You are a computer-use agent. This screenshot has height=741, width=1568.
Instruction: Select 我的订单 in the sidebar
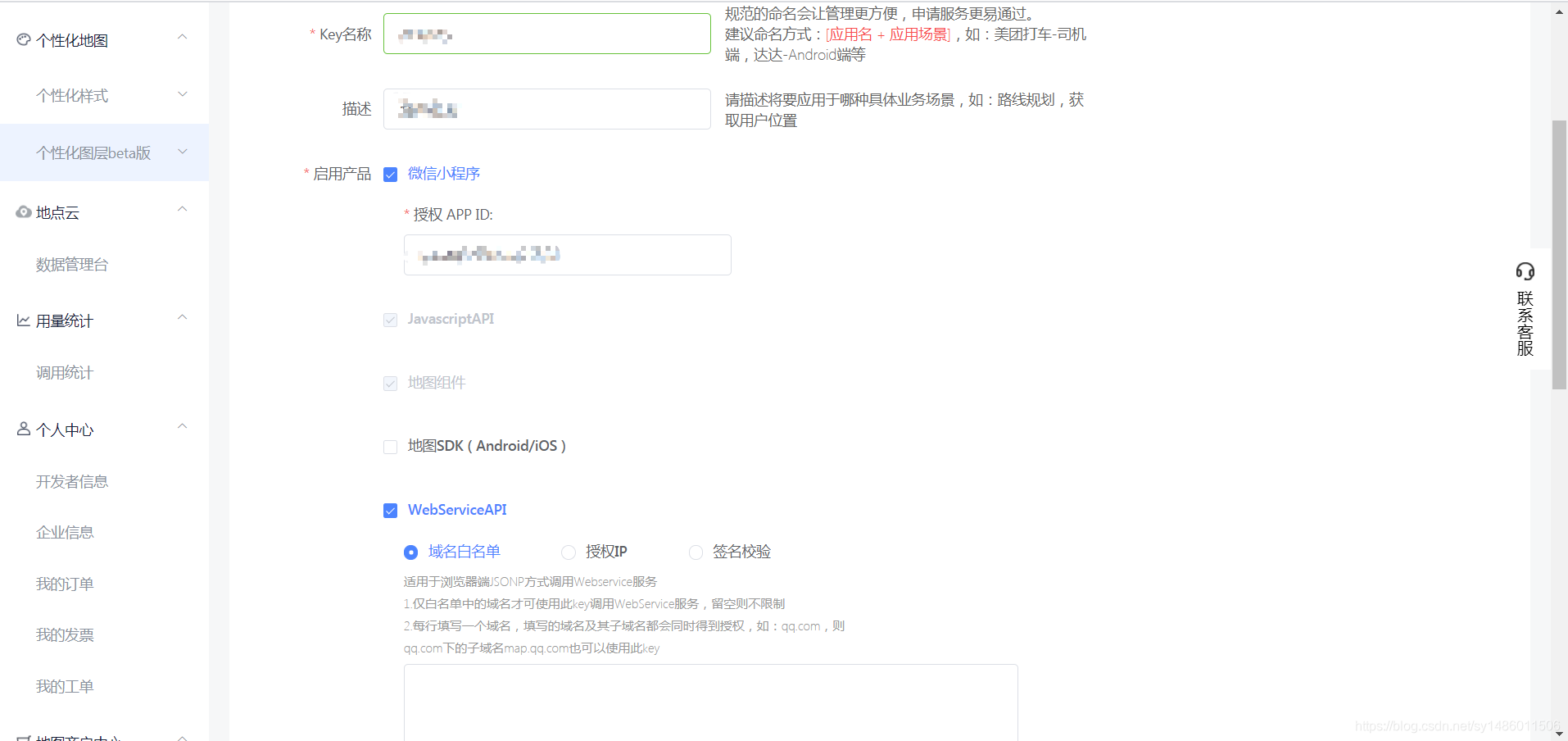pyautogui.click(x=65, y=583)
